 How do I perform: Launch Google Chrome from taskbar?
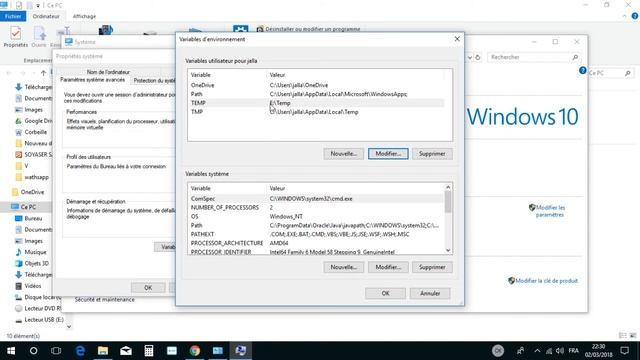pyautogui.click(x=195, y=351)
